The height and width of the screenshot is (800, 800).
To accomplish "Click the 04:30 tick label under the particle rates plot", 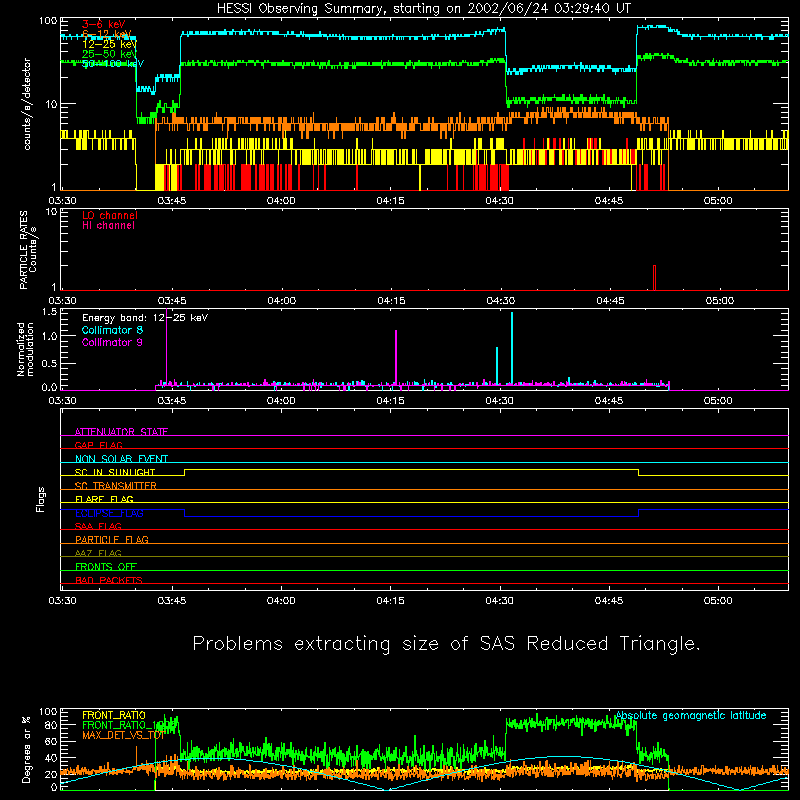I will (501, 301).
